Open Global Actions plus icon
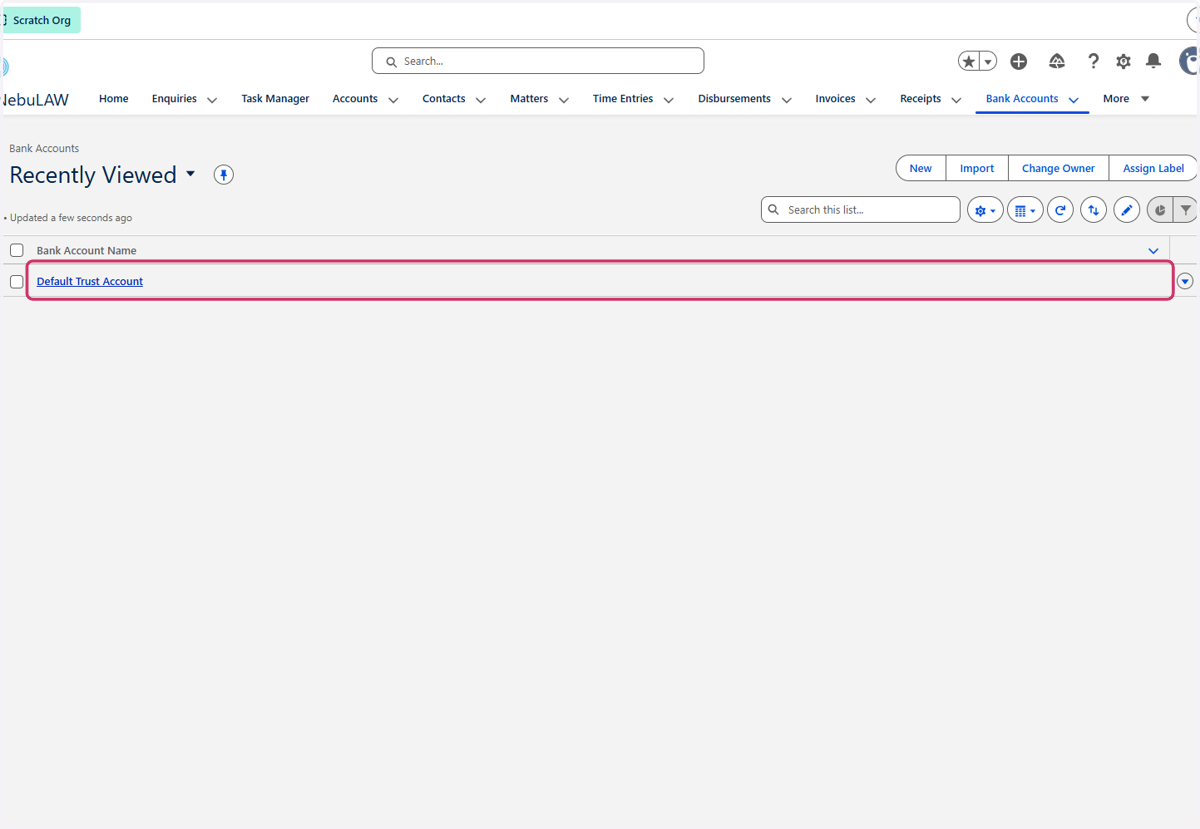 click(x=1019, y=62)
